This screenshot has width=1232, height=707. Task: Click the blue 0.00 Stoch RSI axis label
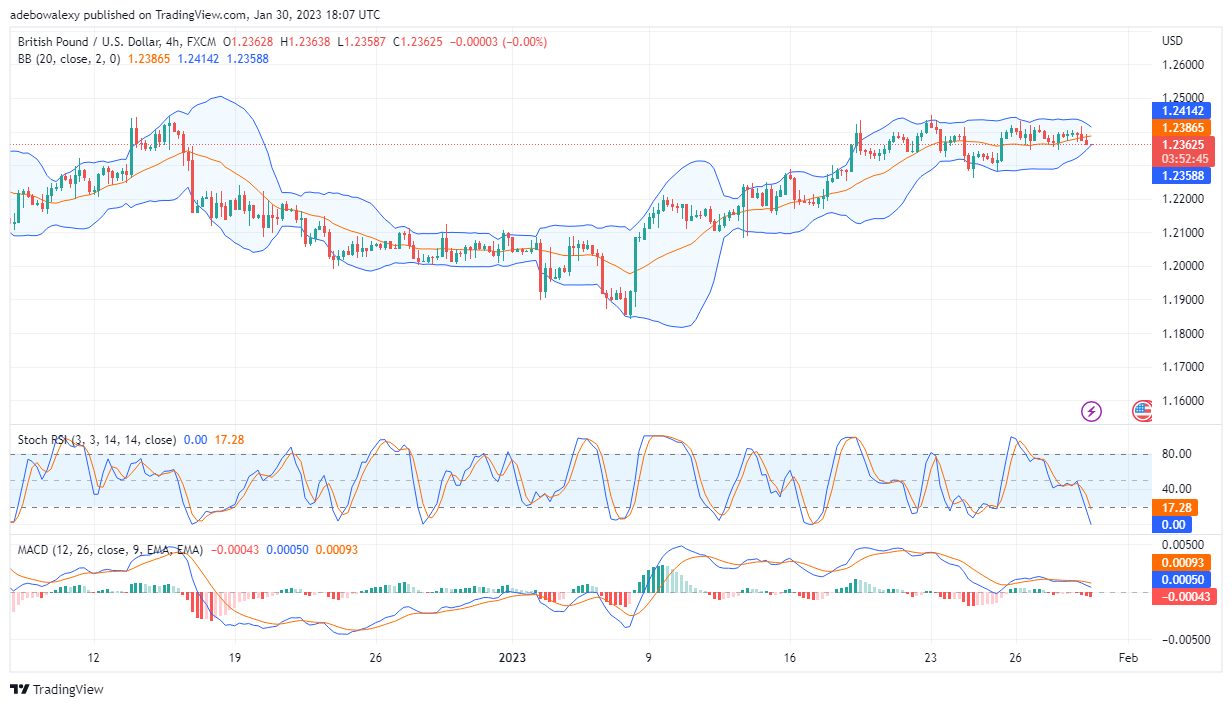pyautogui.click(x=1174, y=525)
